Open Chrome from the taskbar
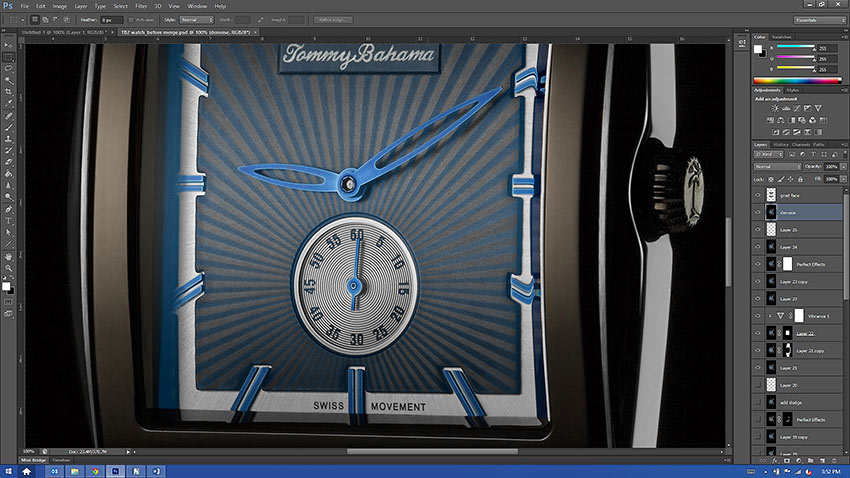Viewport: 850px width, 478px height. [95, 471]
